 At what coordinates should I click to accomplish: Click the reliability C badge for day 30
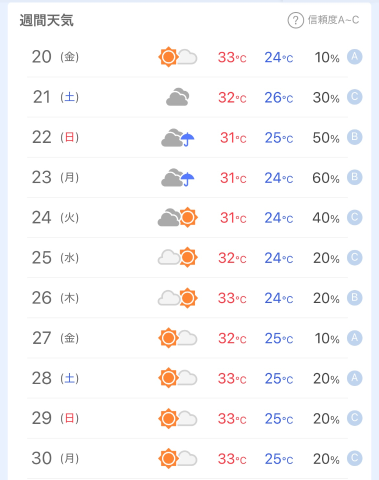click(355, 458)
